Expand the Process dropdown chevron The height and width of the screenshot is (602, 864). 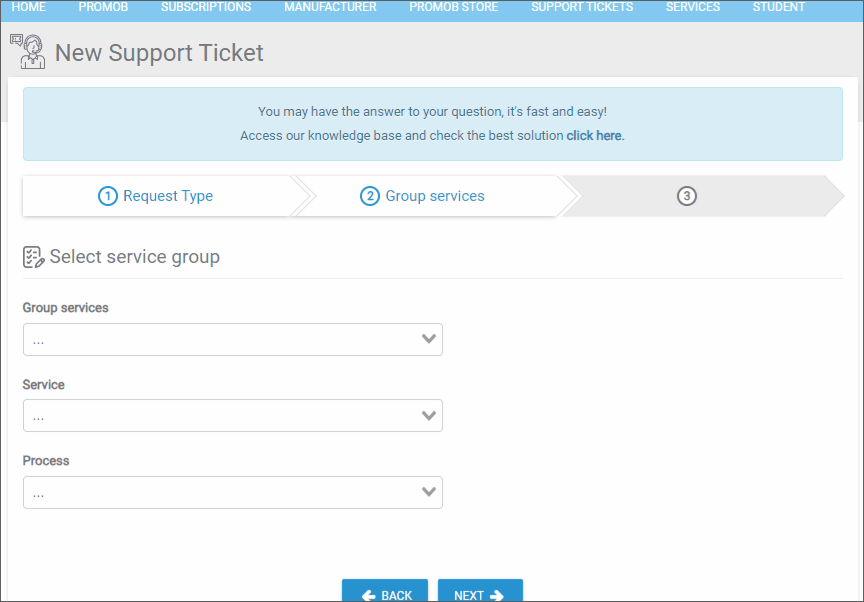click(429, 492)
